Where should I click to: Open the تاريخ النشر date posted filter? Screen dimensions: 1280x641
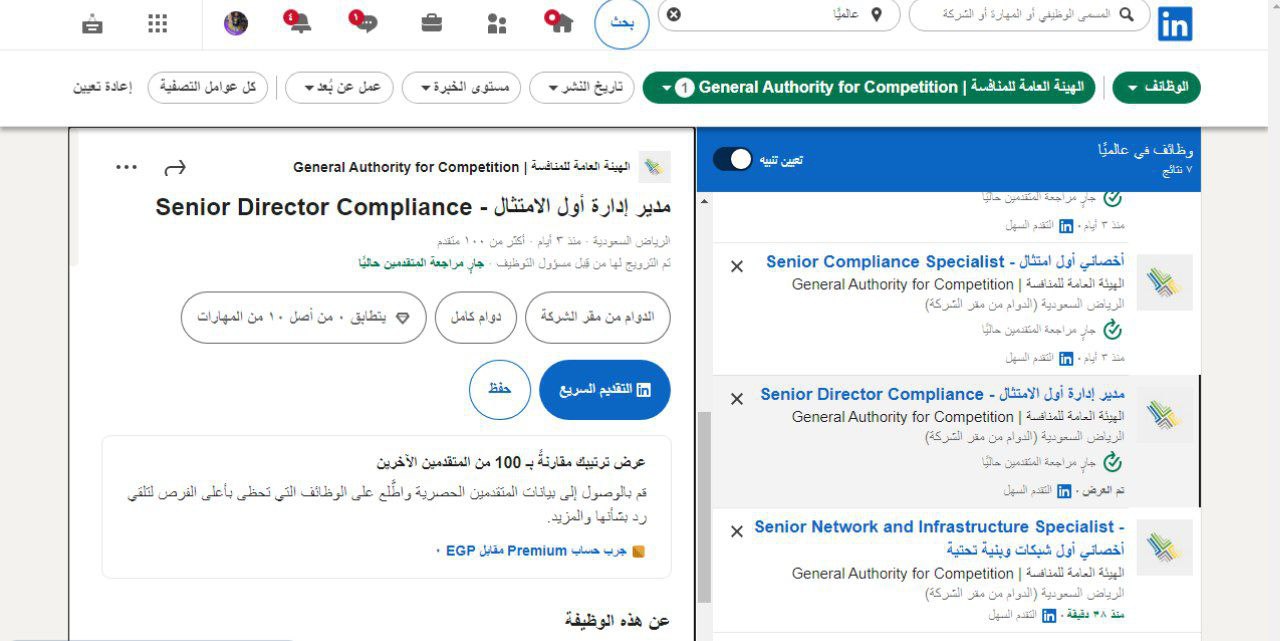(x=582, y=88)
